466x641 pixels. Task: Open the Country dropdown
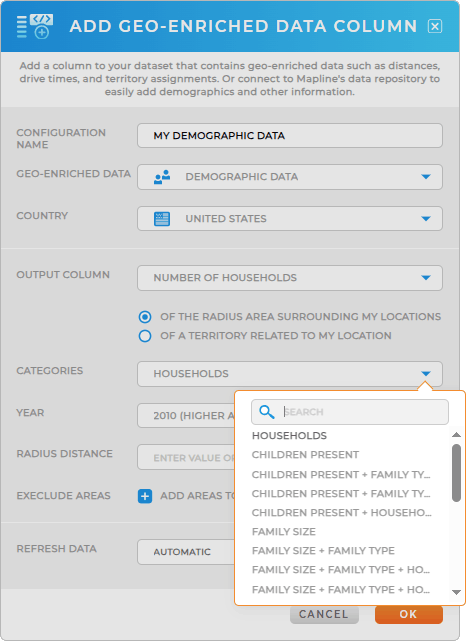click(x=290, y=219)
